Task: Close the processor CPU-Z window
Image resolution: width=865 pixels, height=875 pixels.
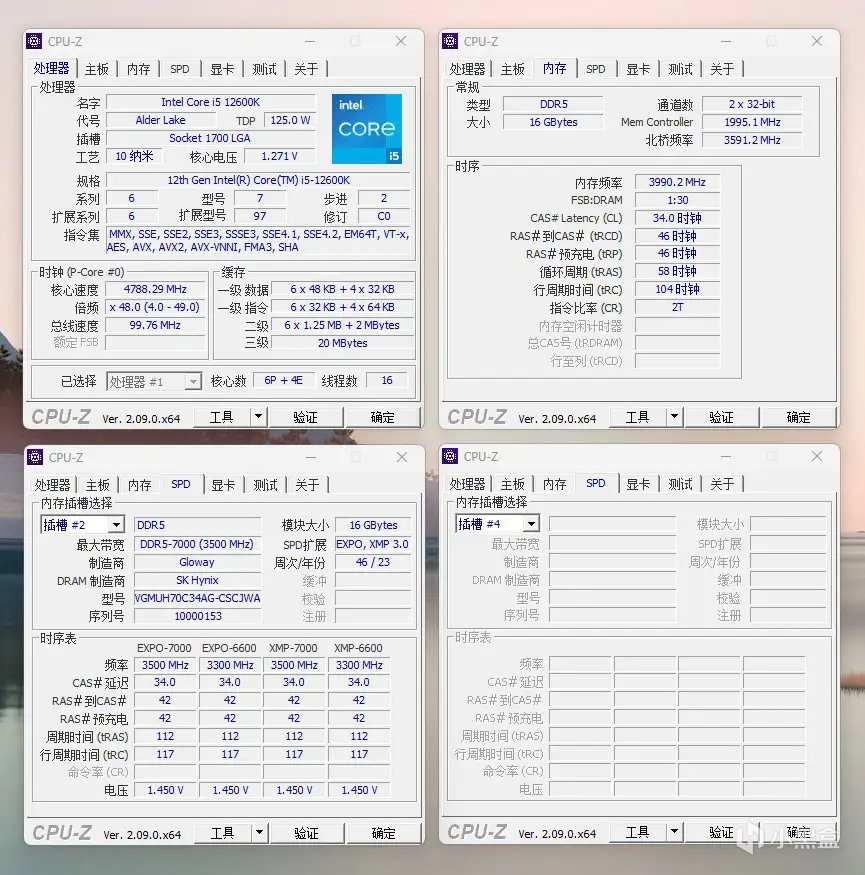Action: (401, 41)
